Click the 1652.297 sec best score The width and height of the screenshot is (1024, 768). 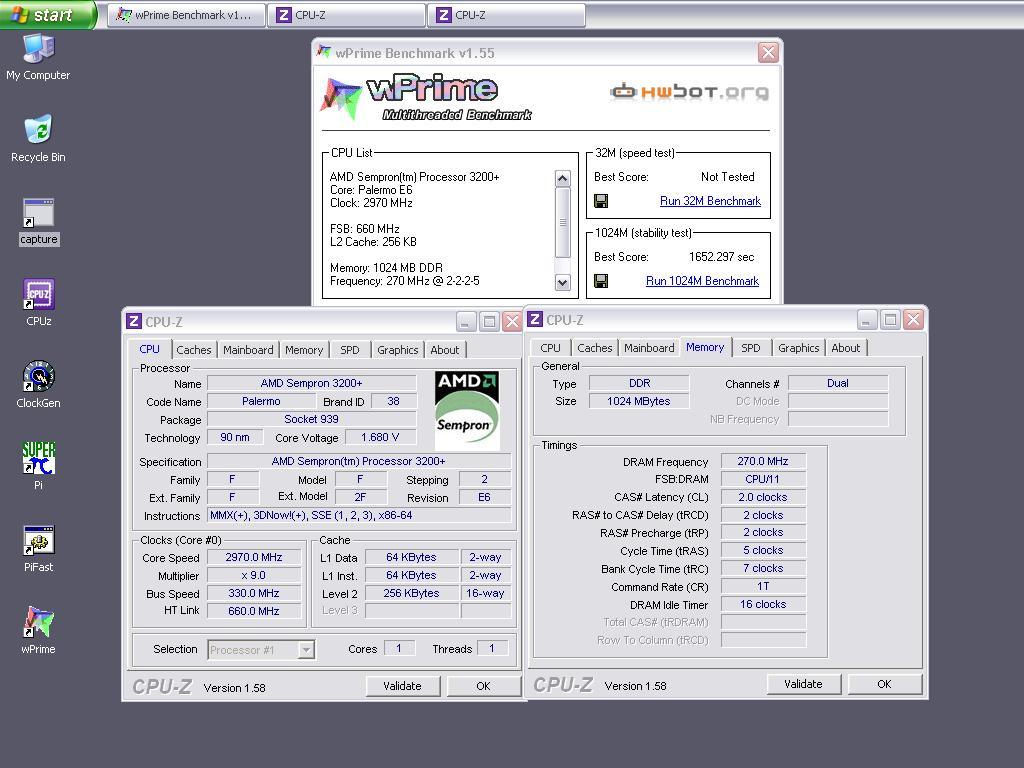pos(722,257)
